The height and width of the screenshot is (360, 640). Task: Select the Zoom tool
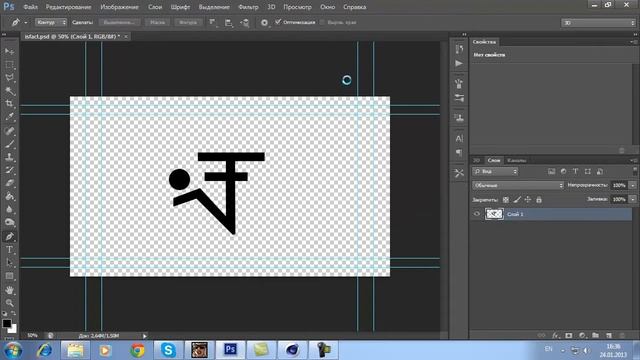click(x=9, y=303)
